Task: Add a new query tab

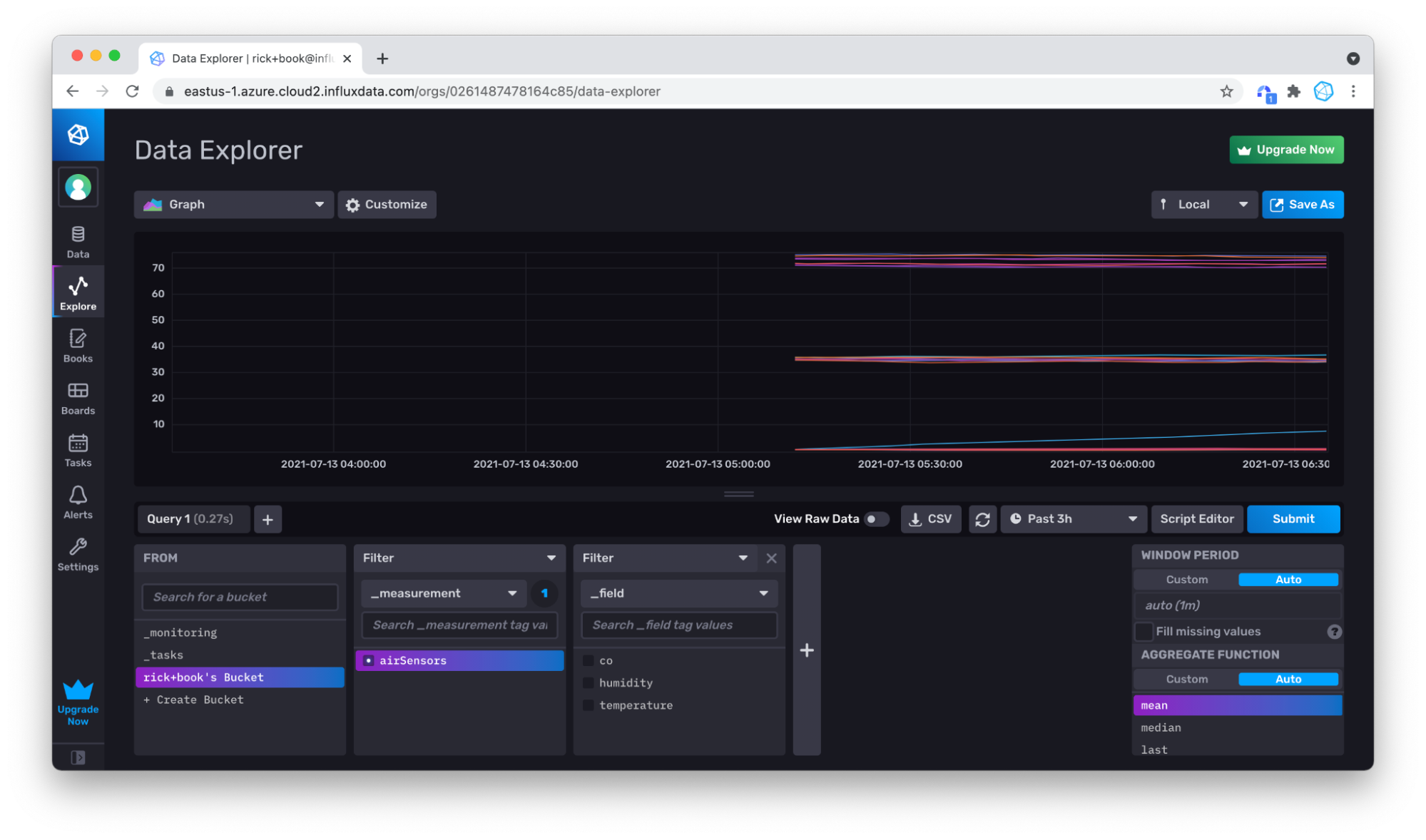Action: [268, 520]
